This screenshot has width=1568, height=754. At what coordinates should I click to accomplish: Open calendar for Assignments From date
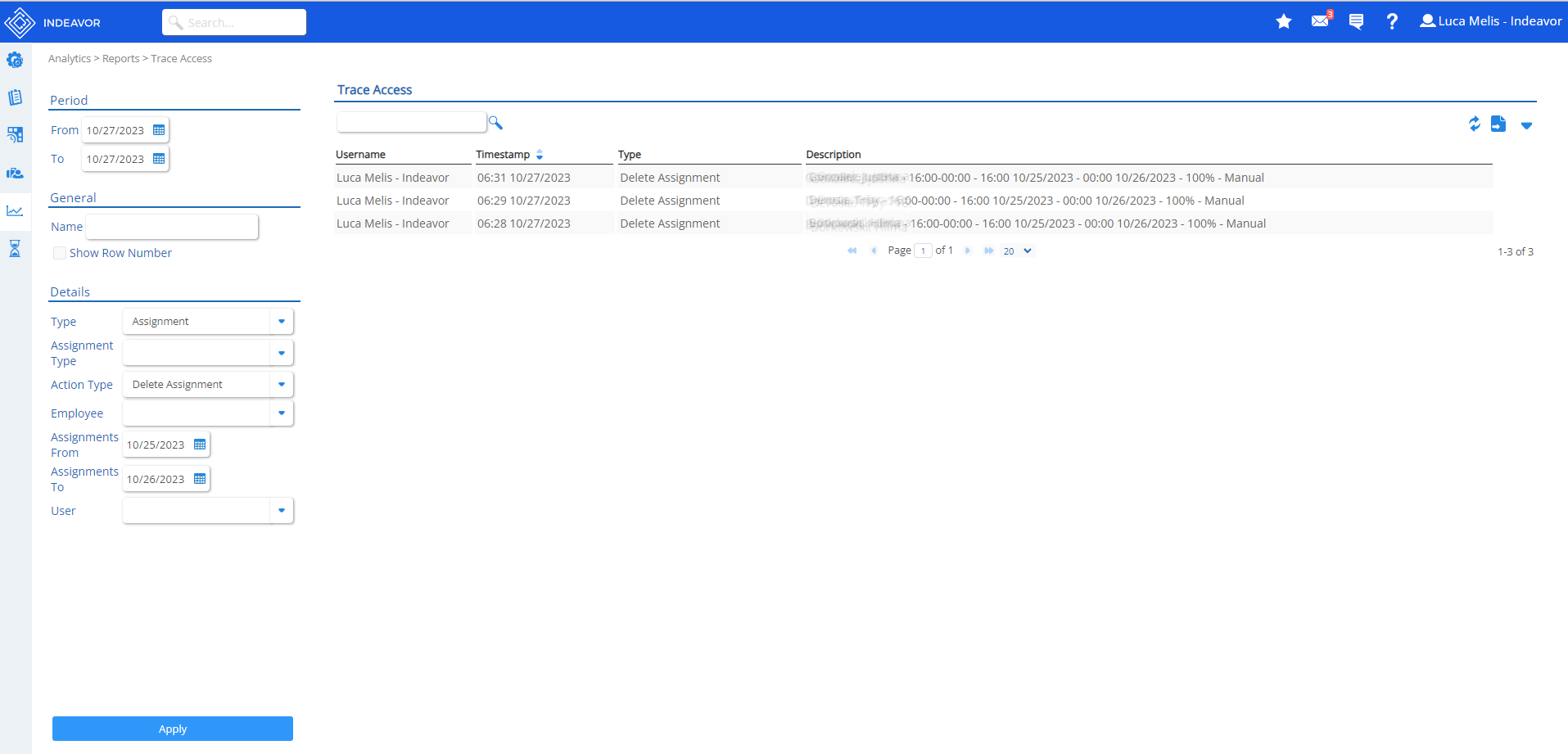pyautogui.click(x=200, y=445)
